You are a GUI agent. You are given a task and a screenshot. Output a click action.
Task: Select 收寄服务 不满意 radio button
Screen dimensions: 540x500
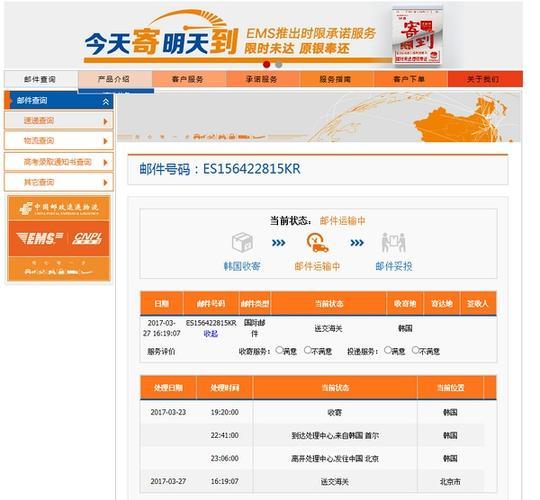[308, 350]
